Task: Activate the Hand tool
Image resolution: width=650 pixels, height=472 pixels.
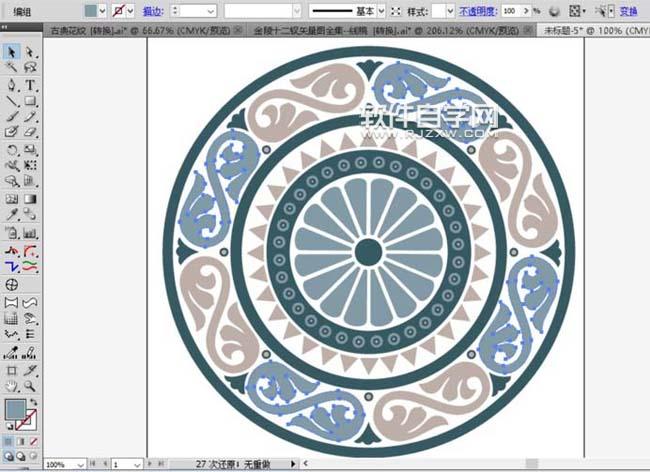Action: click(x=11, y=385)
